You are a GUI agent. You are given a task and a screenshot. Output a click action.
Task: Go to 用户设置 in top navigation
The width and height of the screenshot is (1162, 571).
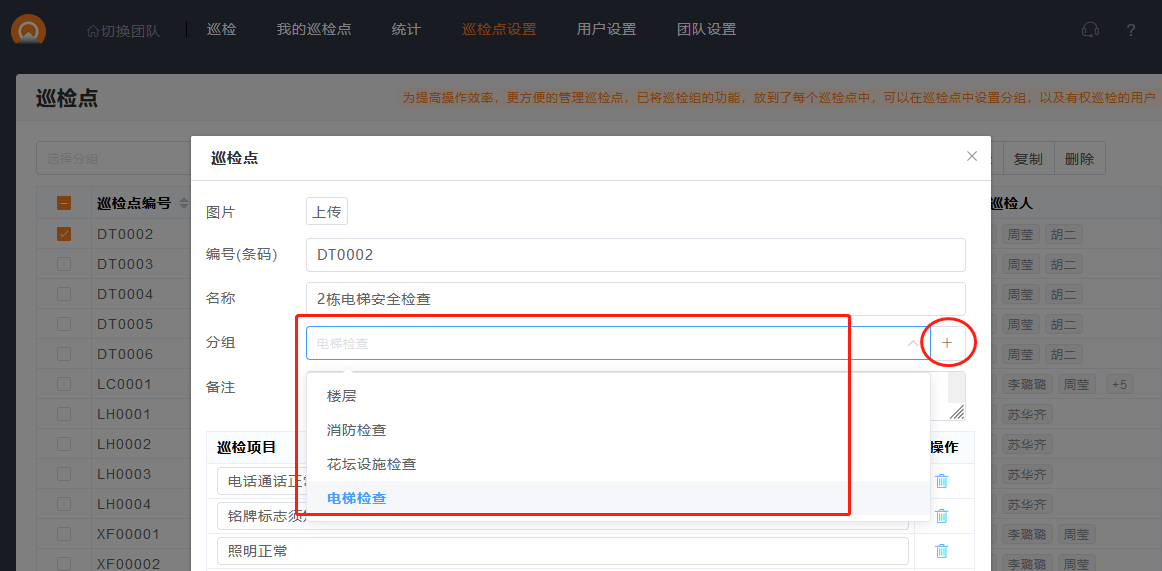coord(606,30)
